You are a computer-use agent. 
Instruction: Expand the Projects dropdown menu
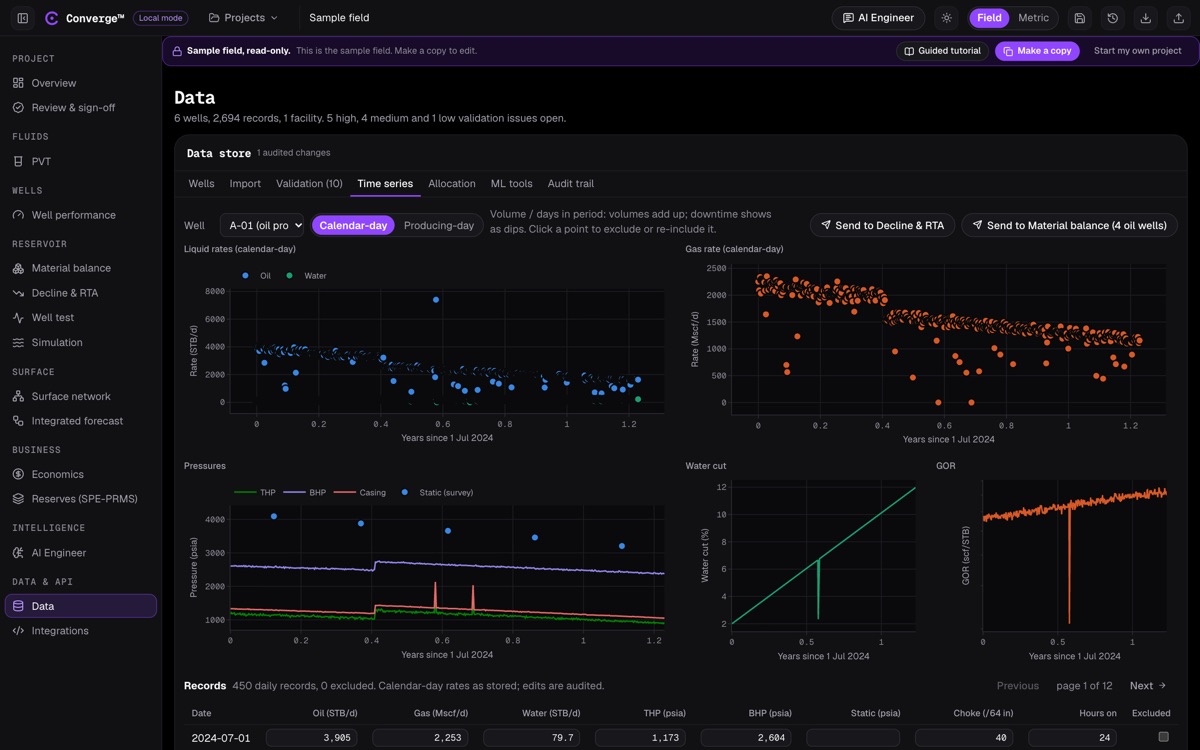pos(243,18)
